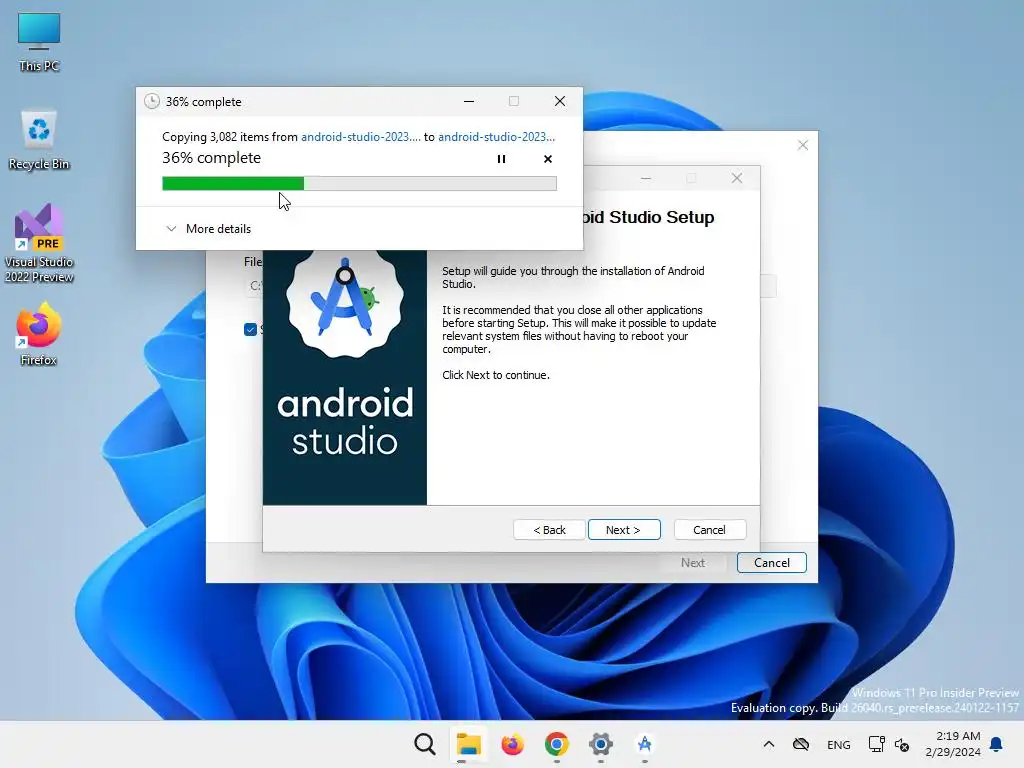The image size is (1024, 768).
Task: Open the Firefox desktop shortcut
Action: pos(39,333)
